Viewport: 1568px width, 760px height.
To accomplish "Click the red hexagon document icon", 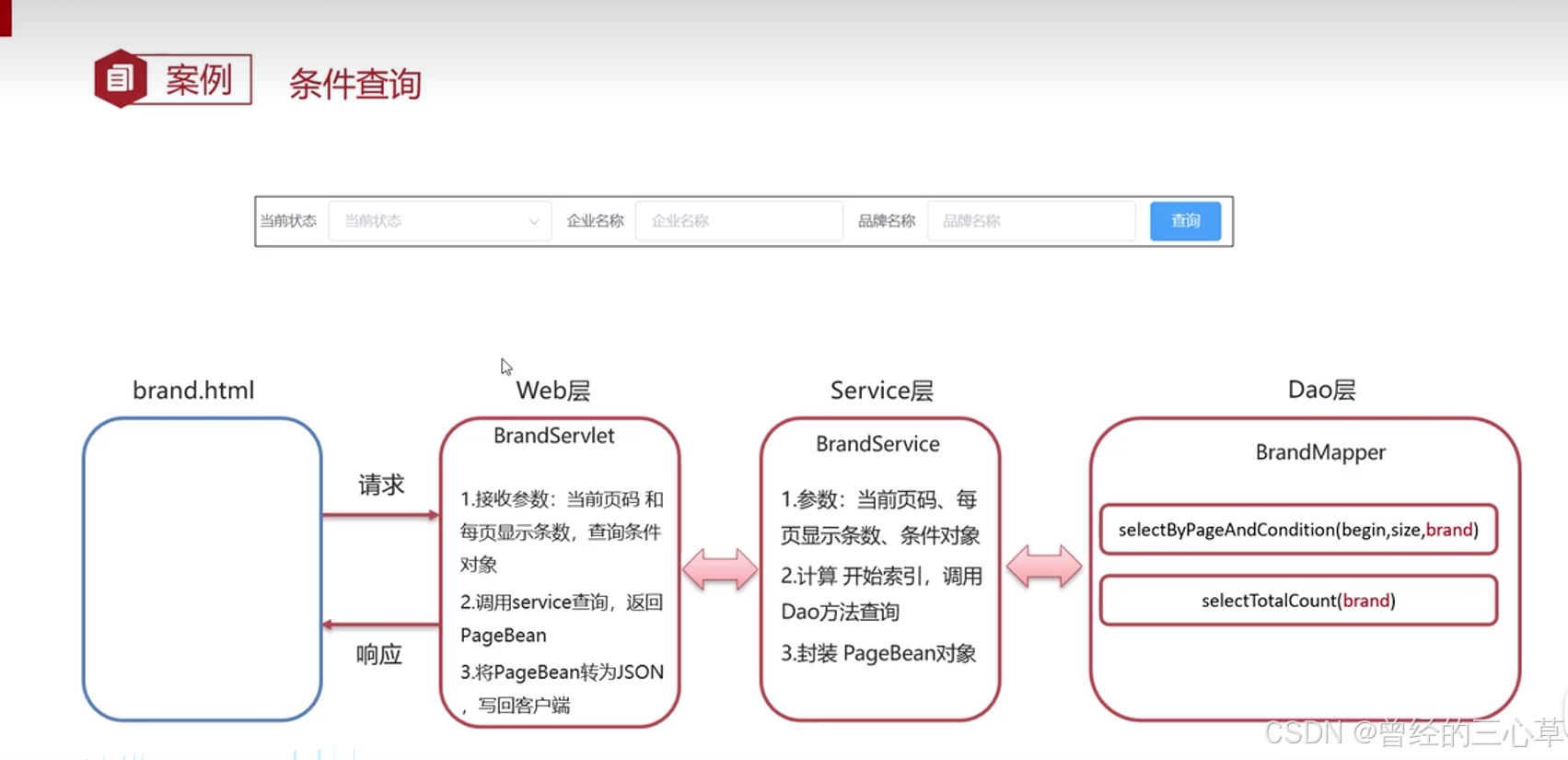I will 120,78.
